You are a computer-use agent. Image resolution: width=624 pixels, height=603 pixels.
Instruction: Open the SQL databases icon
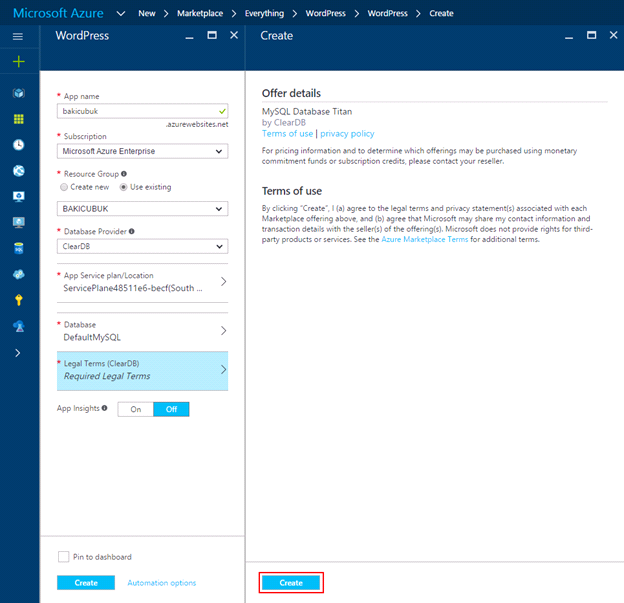tap(19, 248)
